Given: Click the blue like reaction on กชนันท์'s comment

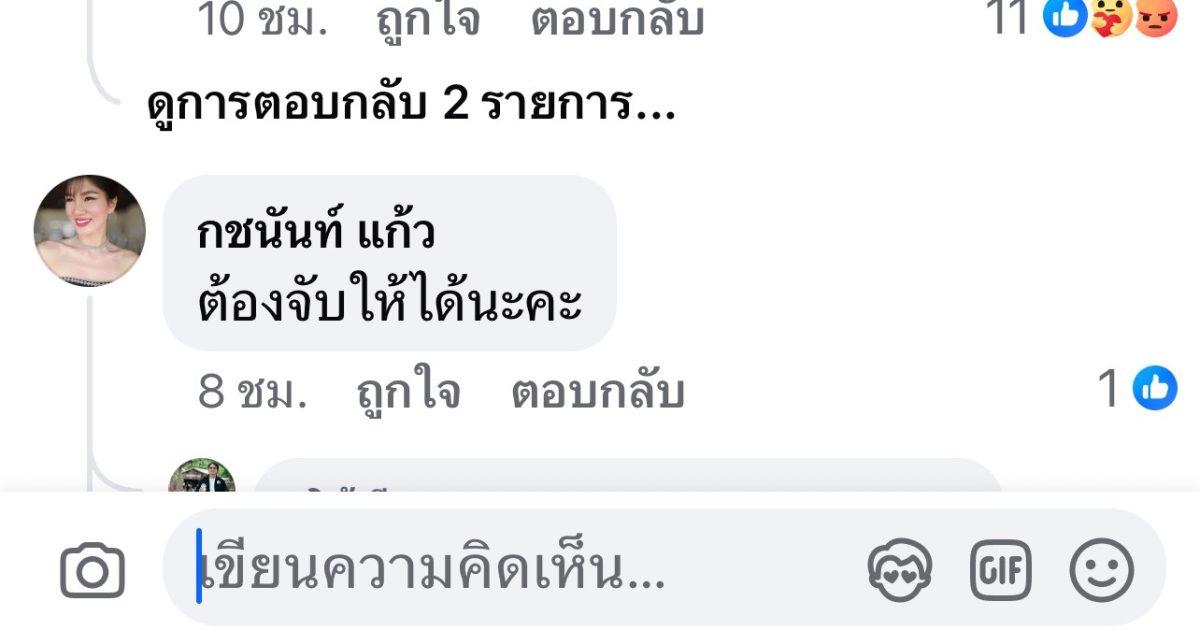Looking at the screenshot, I should click(1155, 388).
